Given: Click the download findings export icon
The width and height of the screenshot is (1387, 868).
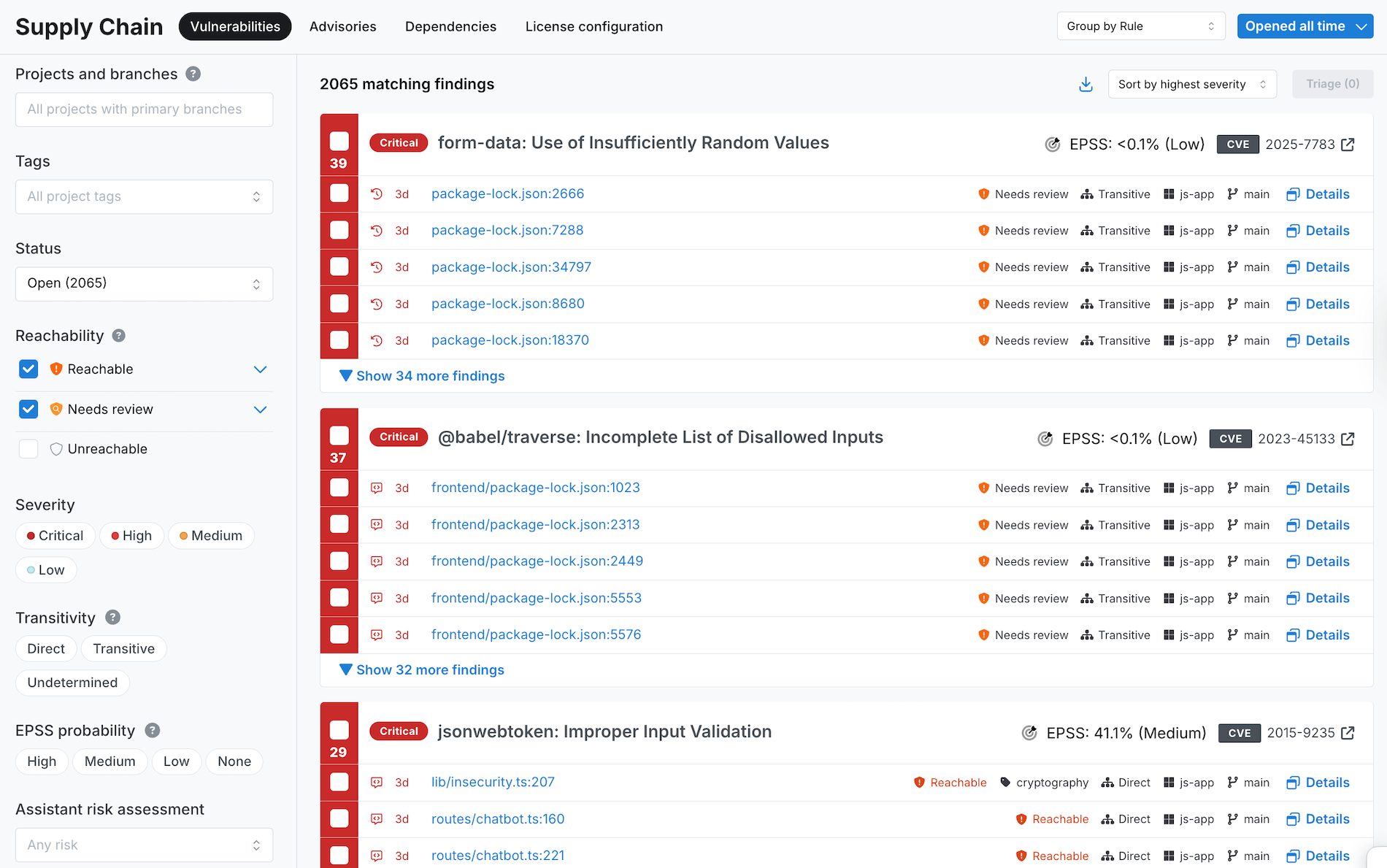Looking at the screenshot, I should pos(1086,84).
